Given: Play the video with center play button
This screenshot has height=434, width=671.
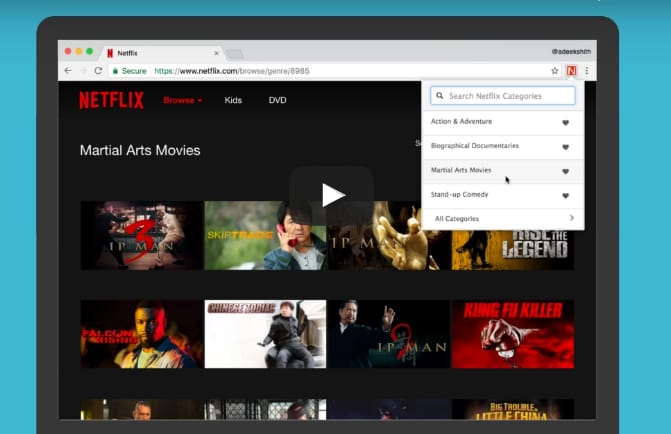Looking at the screenshot, I should pos(332,195).
